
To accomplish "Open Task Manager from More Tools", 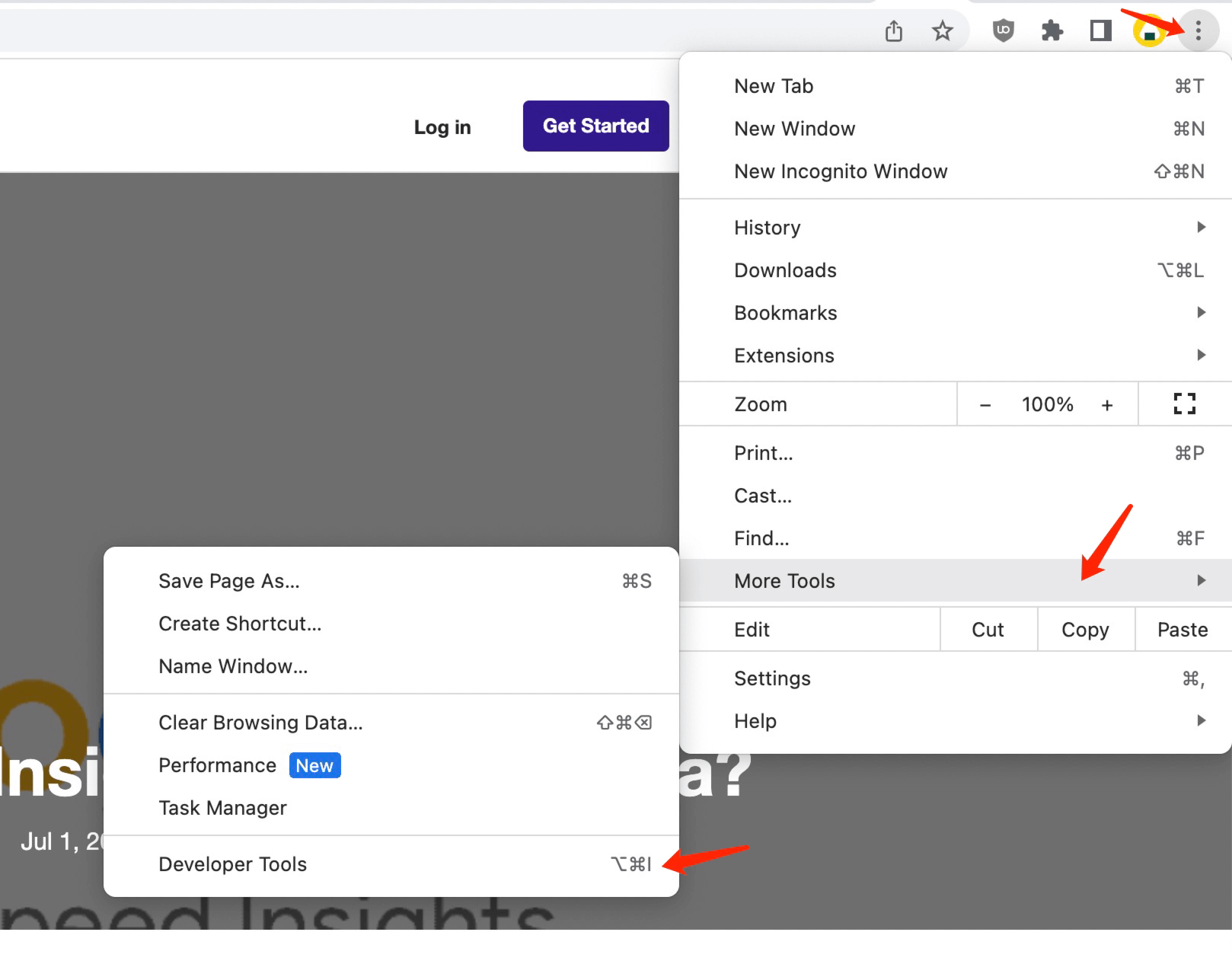I will coord(222,808).
